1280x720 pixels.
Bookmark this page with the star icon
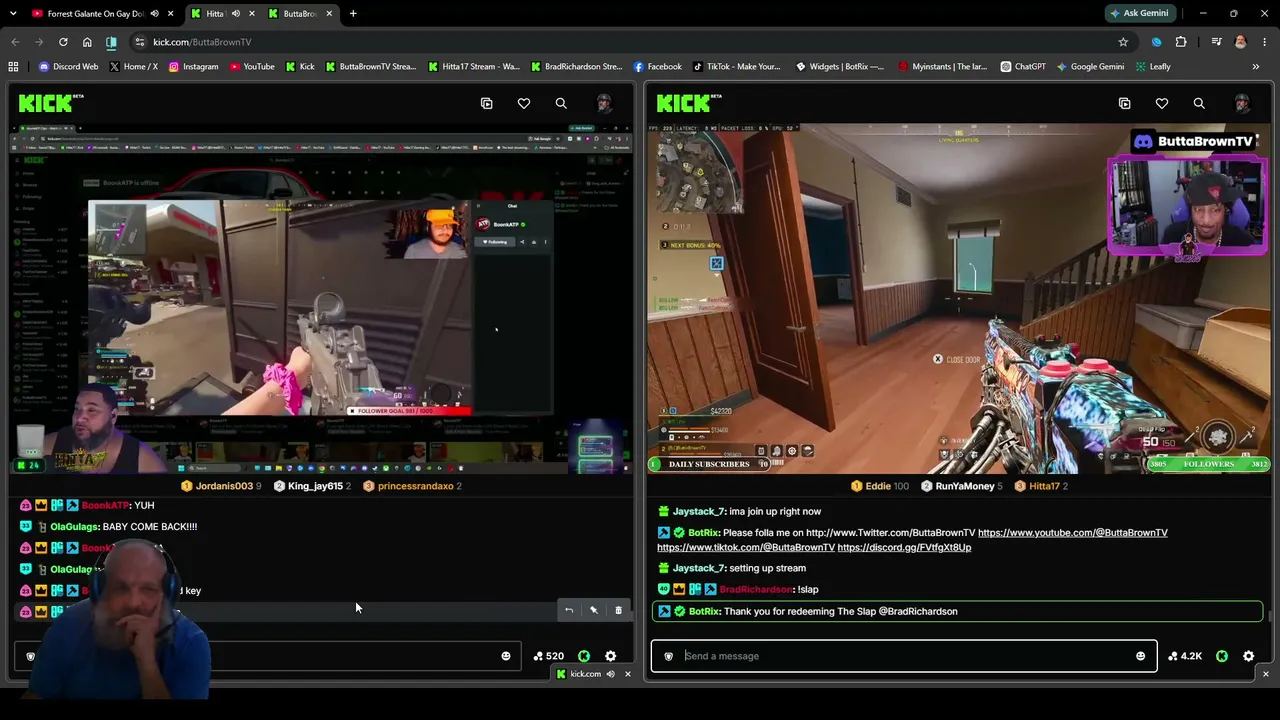pyautogui.click(x=1123, y=42)
